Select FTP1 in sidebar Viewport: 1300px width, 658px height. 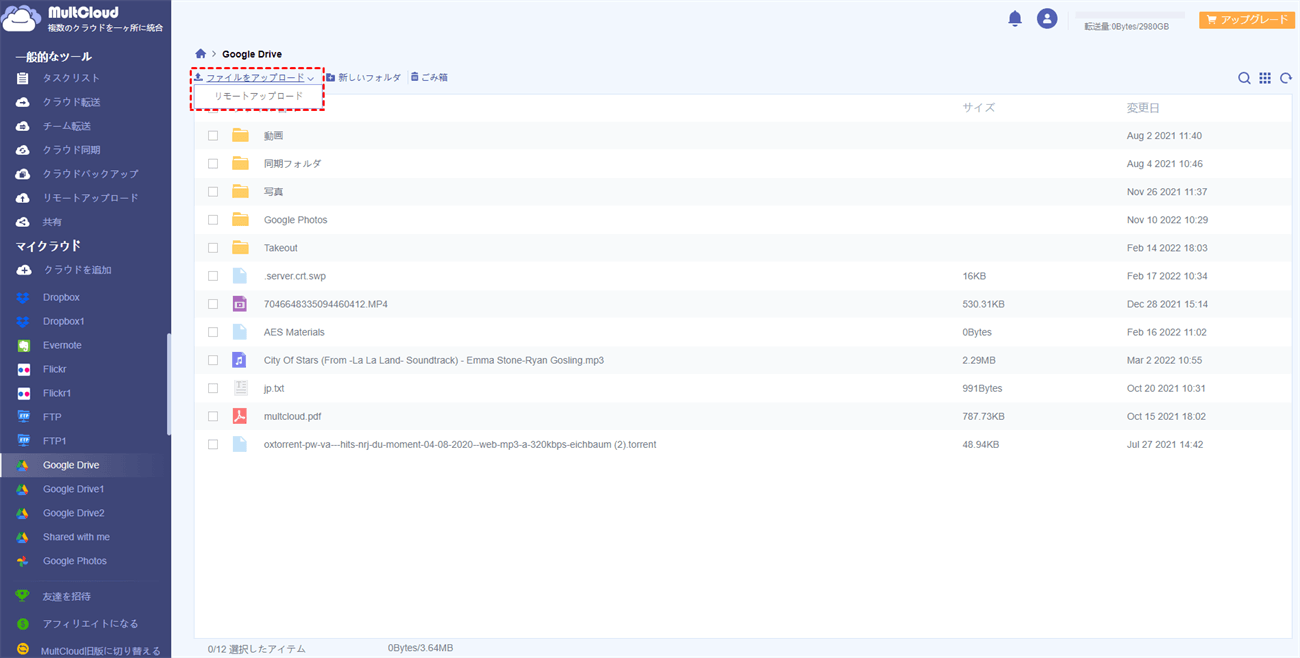tap(54, 441)
